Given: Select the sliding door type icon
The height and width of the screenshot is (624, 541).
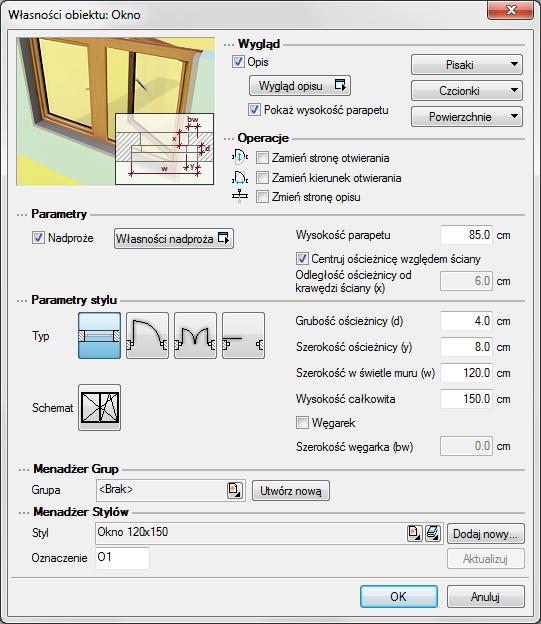Looking at the screenshot, I should click(x=243, y=335).
